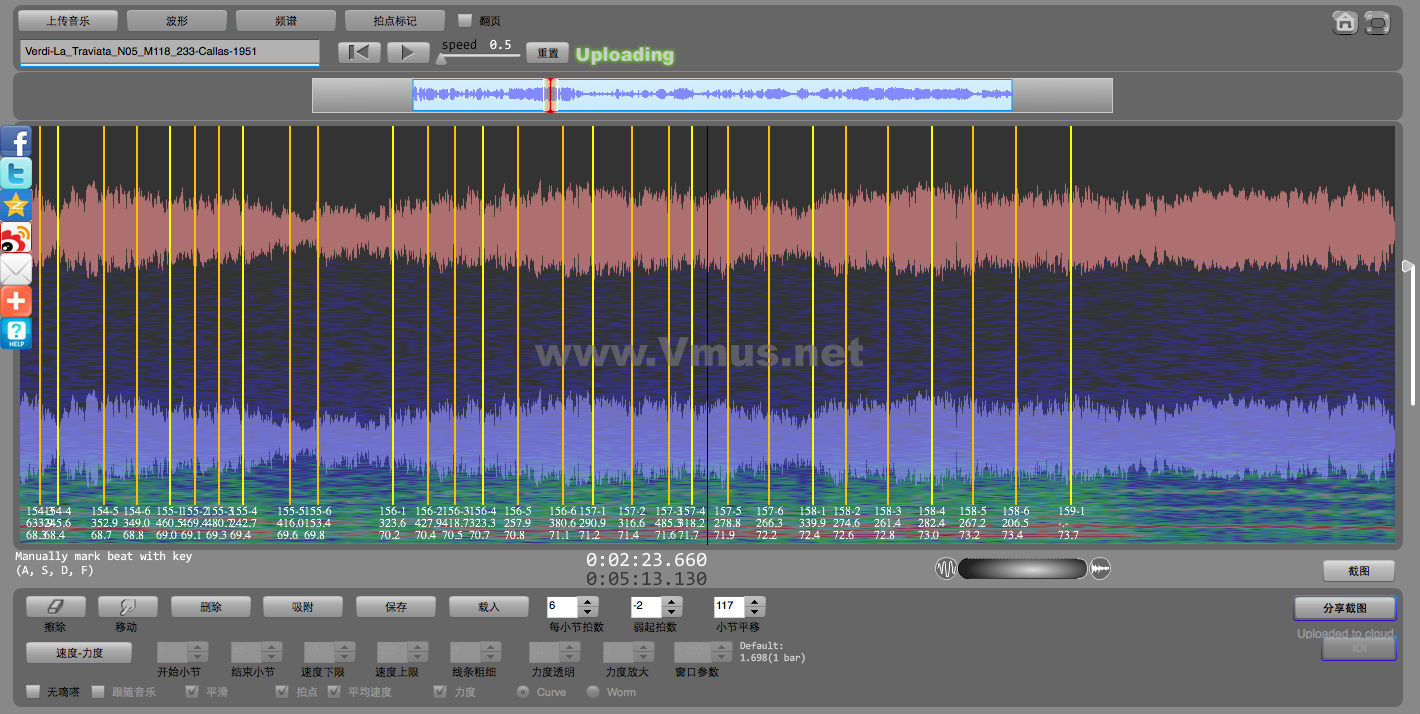Viewport: 1420px width, 714px height.
Task: Share via the Weibo icon
Action: tap(16, 238)
